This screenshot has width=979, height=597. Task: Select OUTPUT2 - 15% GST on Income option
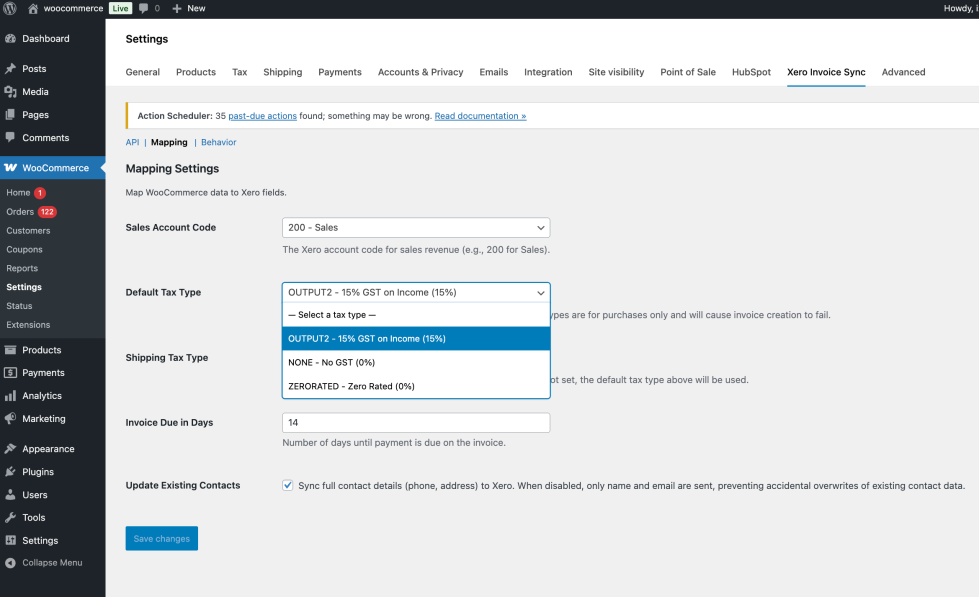coord(416,338)
